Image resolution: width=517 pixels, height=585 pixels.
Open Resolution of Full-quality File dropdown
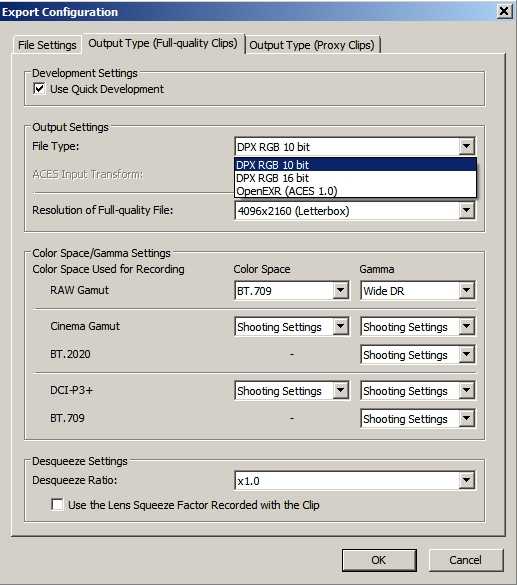click(x=355, y=211)
